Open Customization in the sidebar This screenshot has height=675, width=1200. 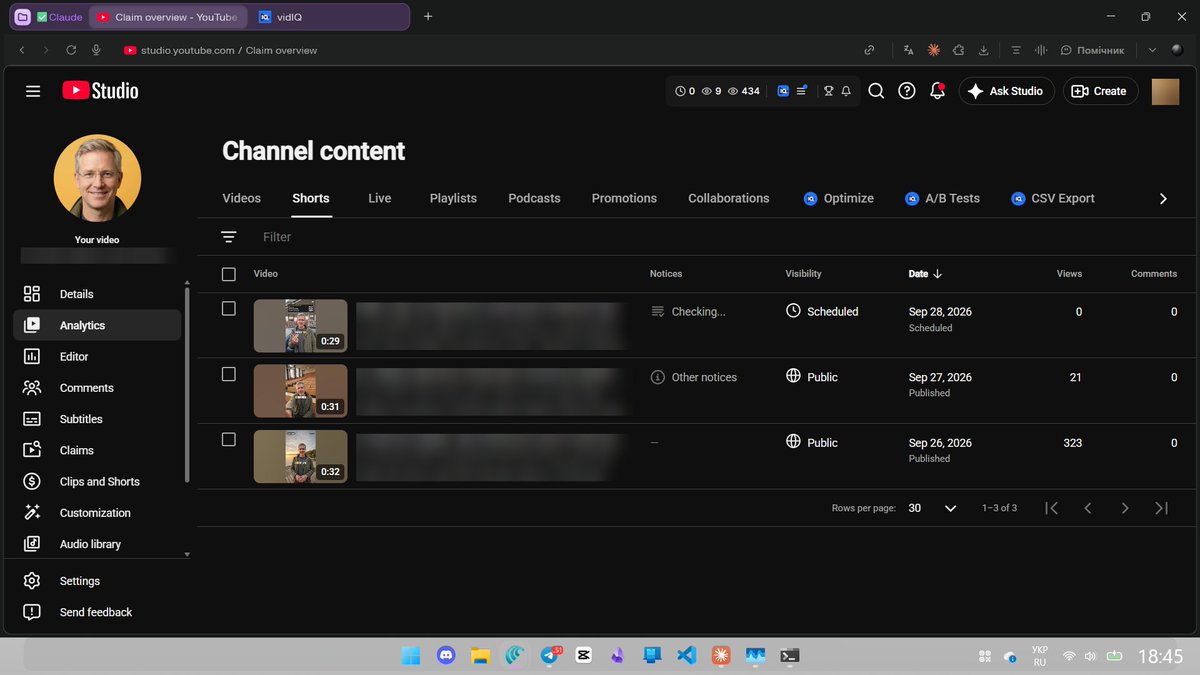coord(97,513)
